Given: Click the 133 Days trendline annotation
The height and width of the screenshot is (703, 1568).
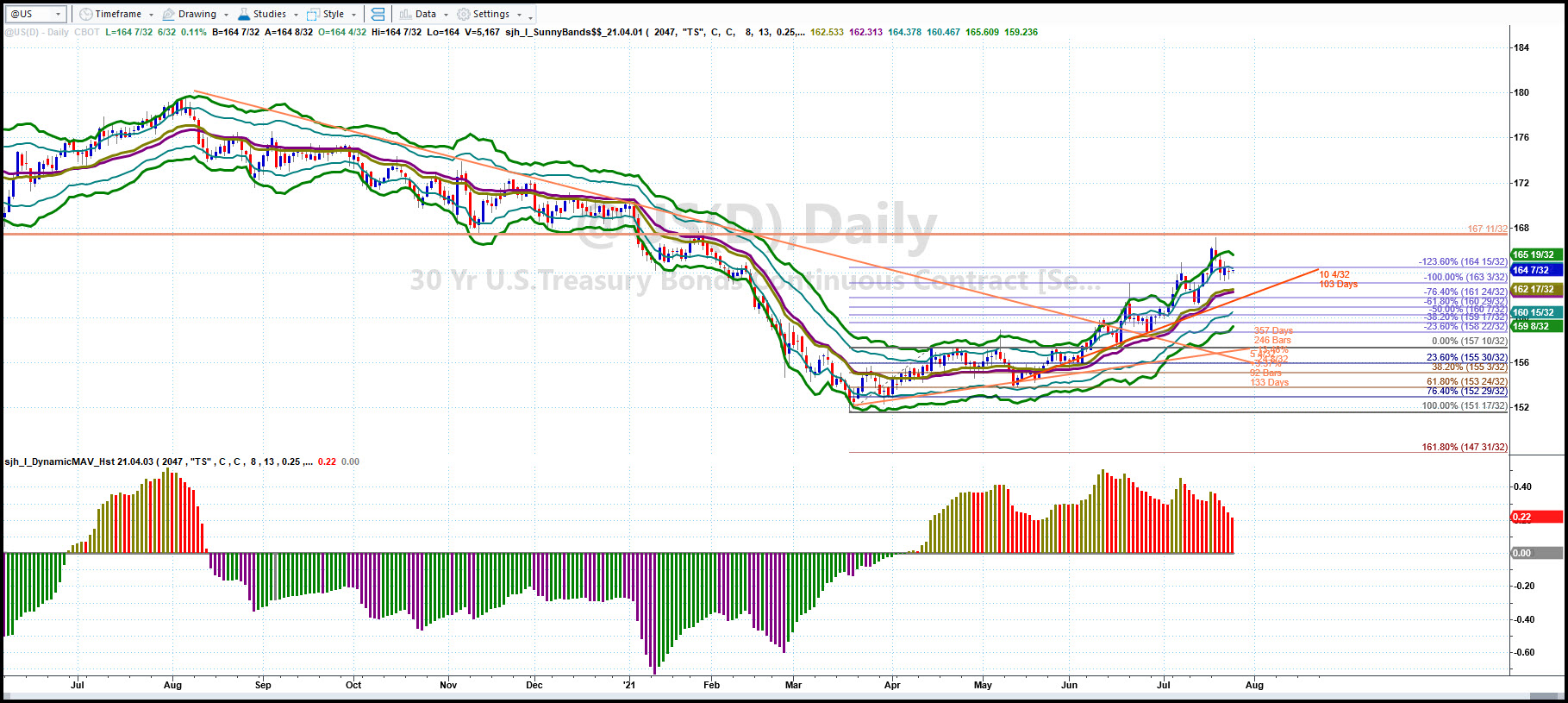Looking at the screenshot, I should tap(1270, 382).
